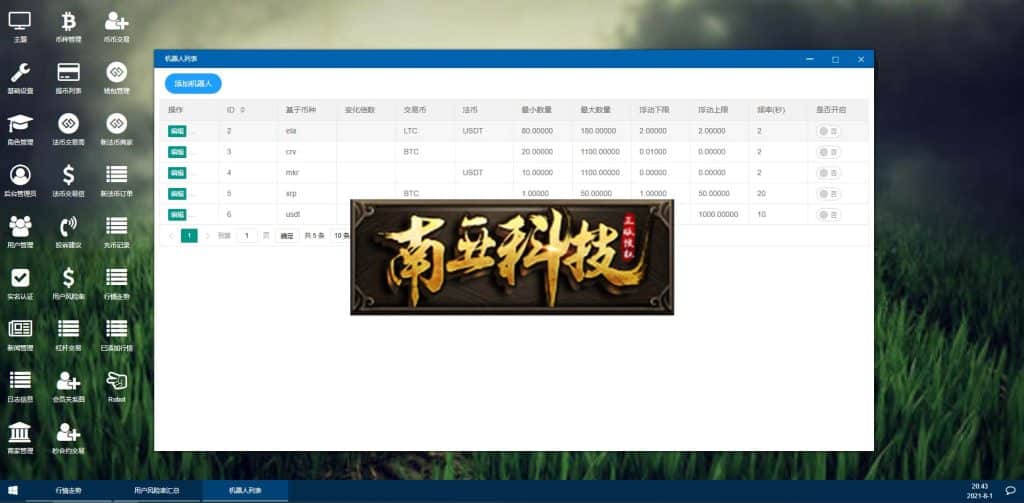Sort the table by the ID column arrows
The height and width of the screenshot is (503, 1024).
coord(243,110)
